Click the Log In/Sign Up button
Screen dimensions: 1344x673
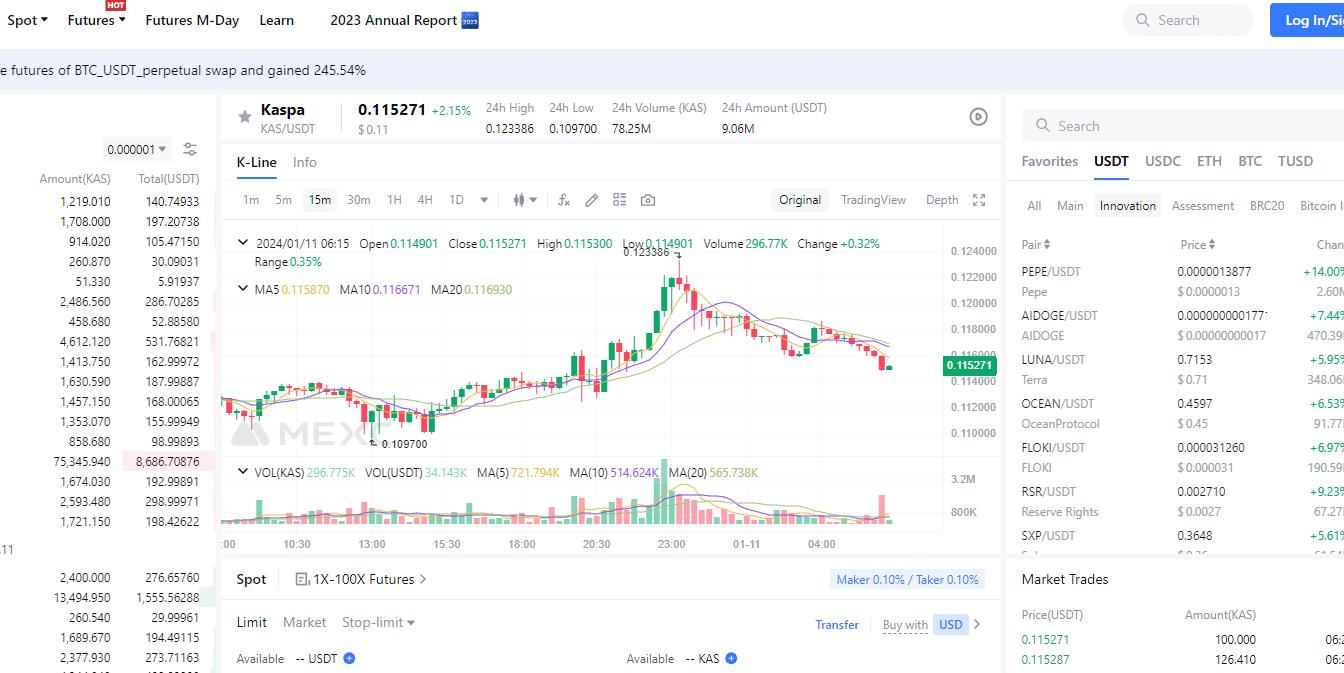click(1308, 20)
